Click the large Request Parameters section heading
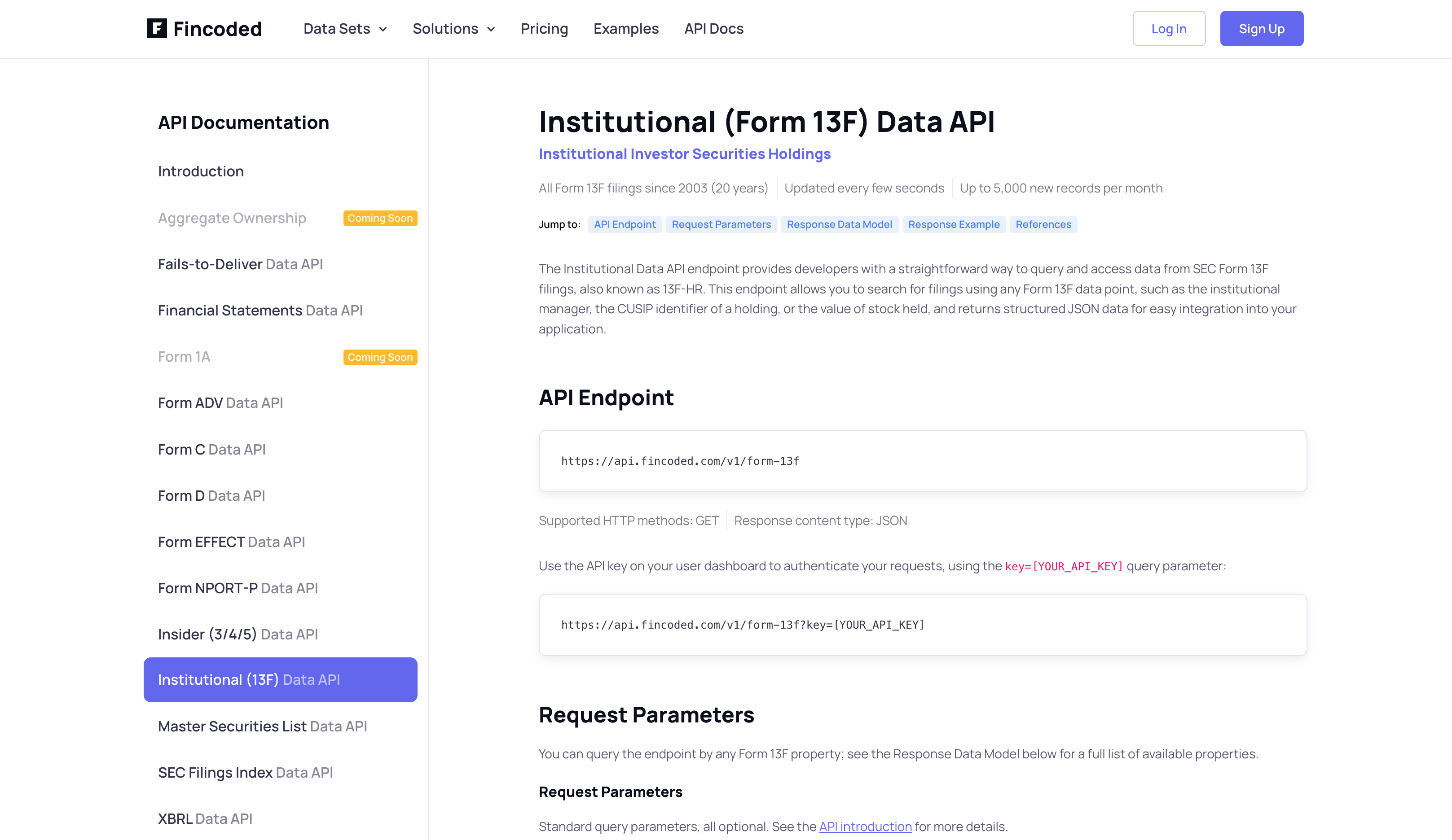The width and height of the screenshot is (1452, 840). pyautogui.click(x=647, y=715)
